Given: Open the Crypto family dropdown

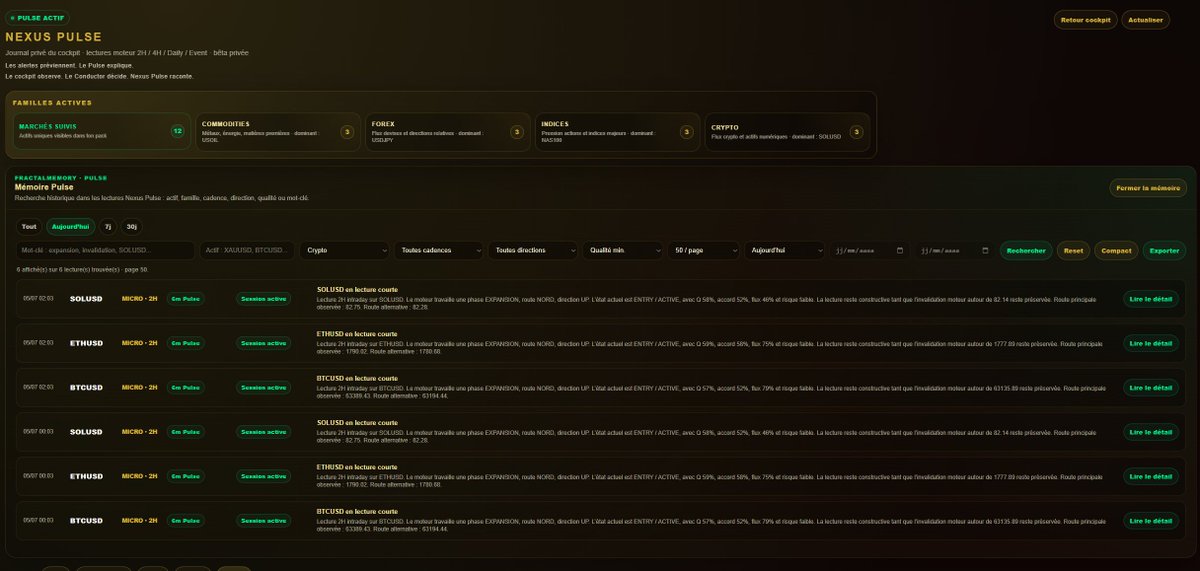Looking at the screenshot, I should [x=345, y=251].
